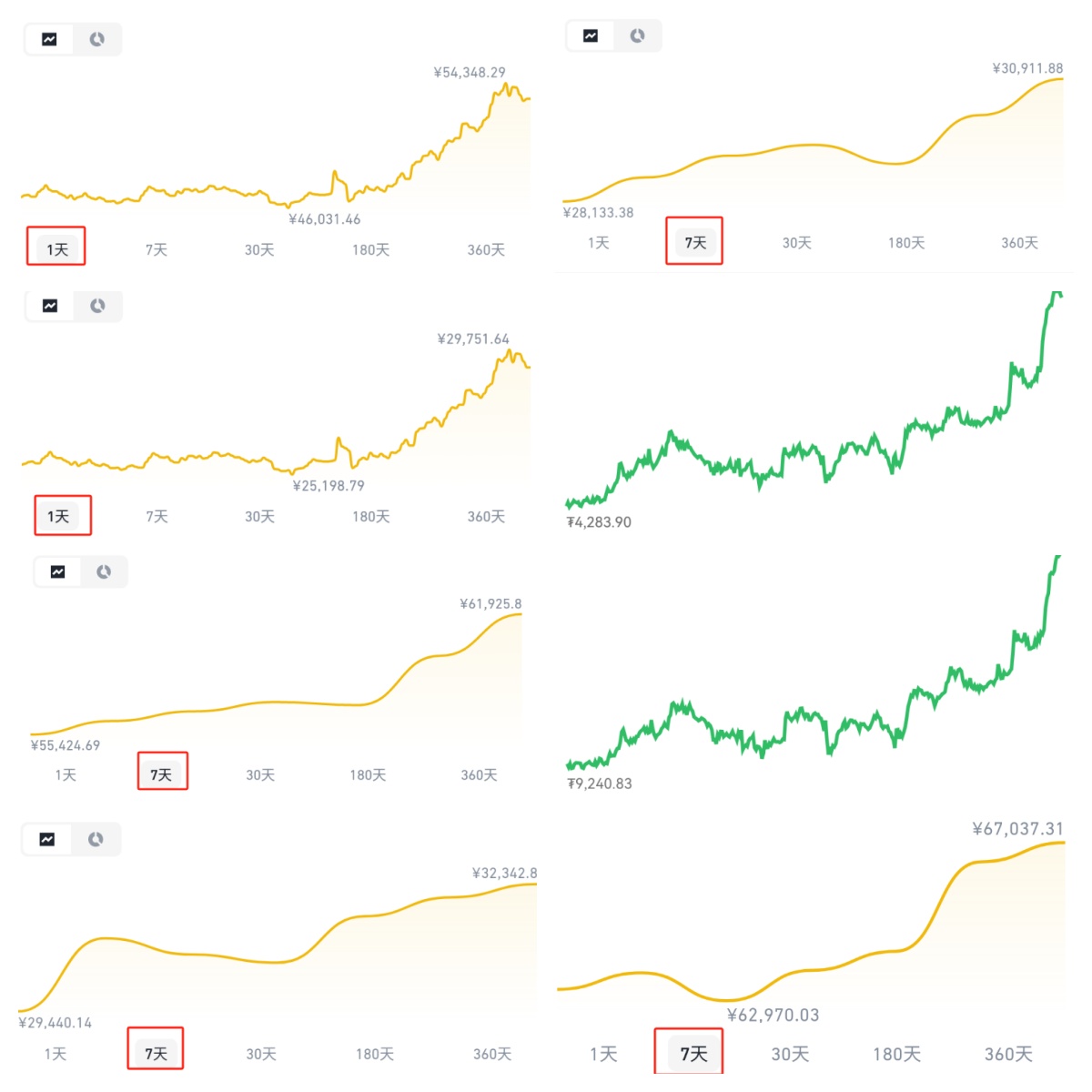Image resolution: width=1092 pixels, height=1092 pixels.
Task: Click pie chart icon above ¥30,911.88 chart
Action: tap(637, 35)
